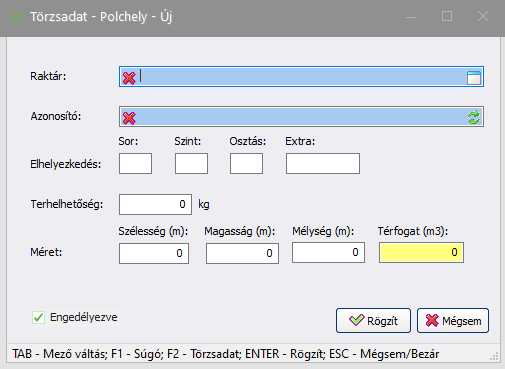The height and width of the screenshot is (369, 505).
Task: Click Mégsem button to cancel
Action: click(x=453, y=320)
